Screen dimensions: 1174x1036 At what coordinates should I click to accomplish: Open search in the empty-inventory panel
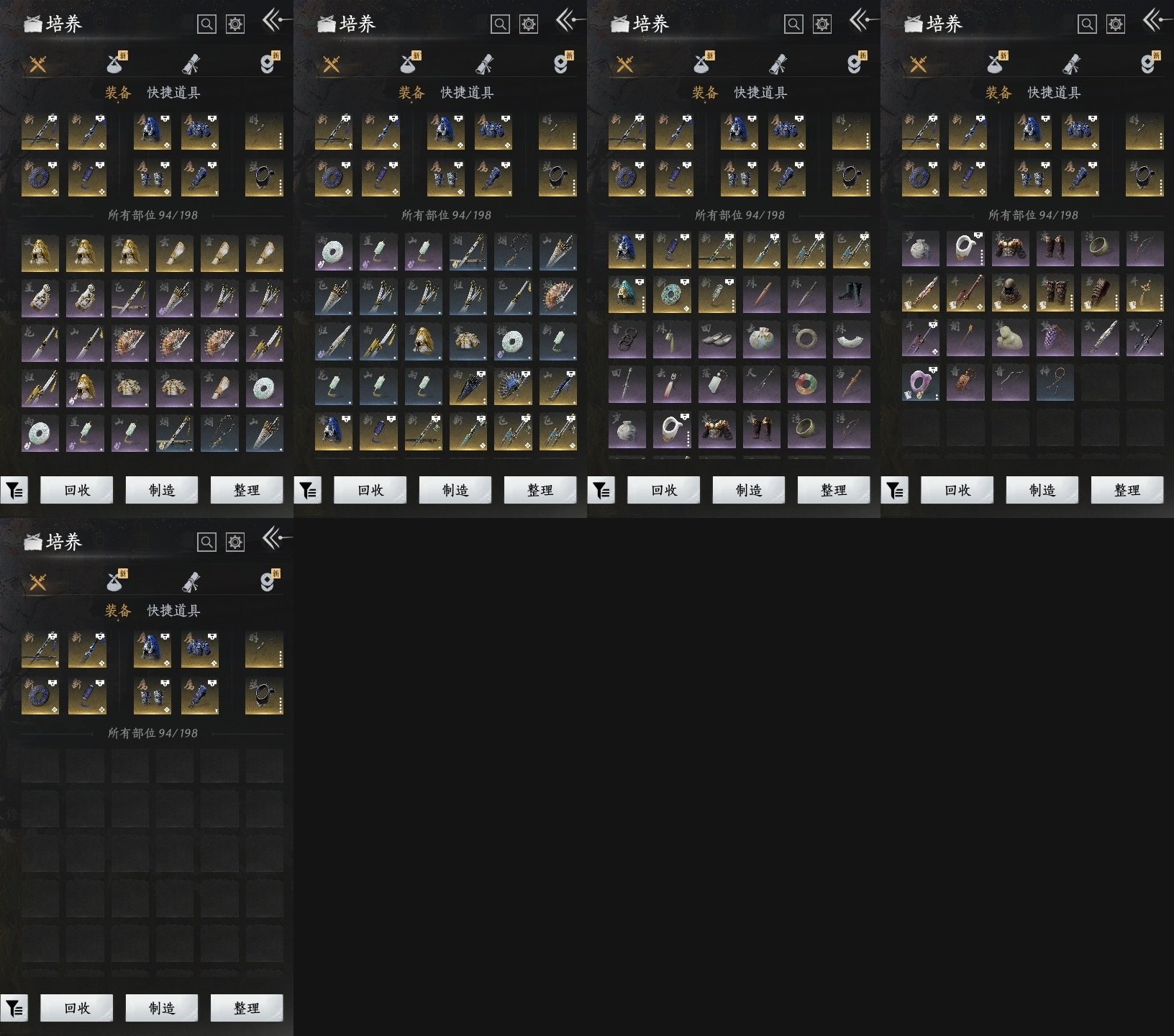[x=206, y=542]
